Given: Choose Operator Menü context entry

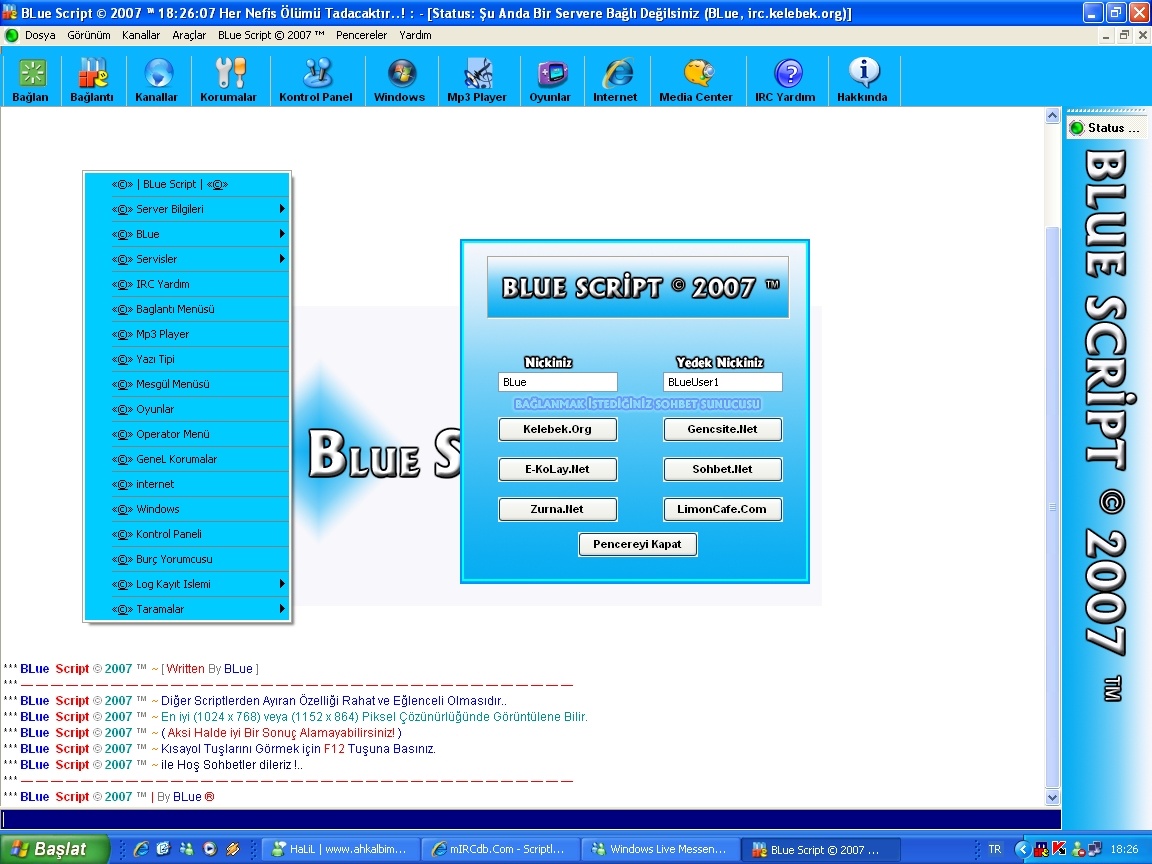Looking at the screenshot, I should point(187,434).
